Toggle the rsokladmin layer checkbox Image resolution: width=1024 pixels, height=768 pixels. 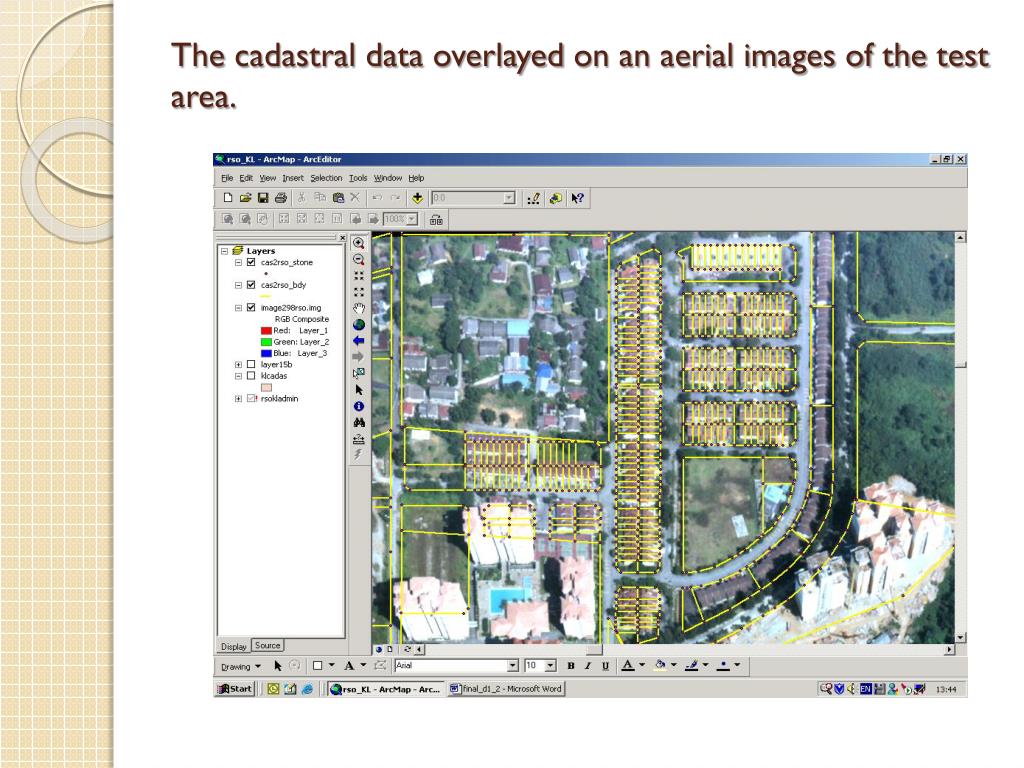[x=251, y=398]
